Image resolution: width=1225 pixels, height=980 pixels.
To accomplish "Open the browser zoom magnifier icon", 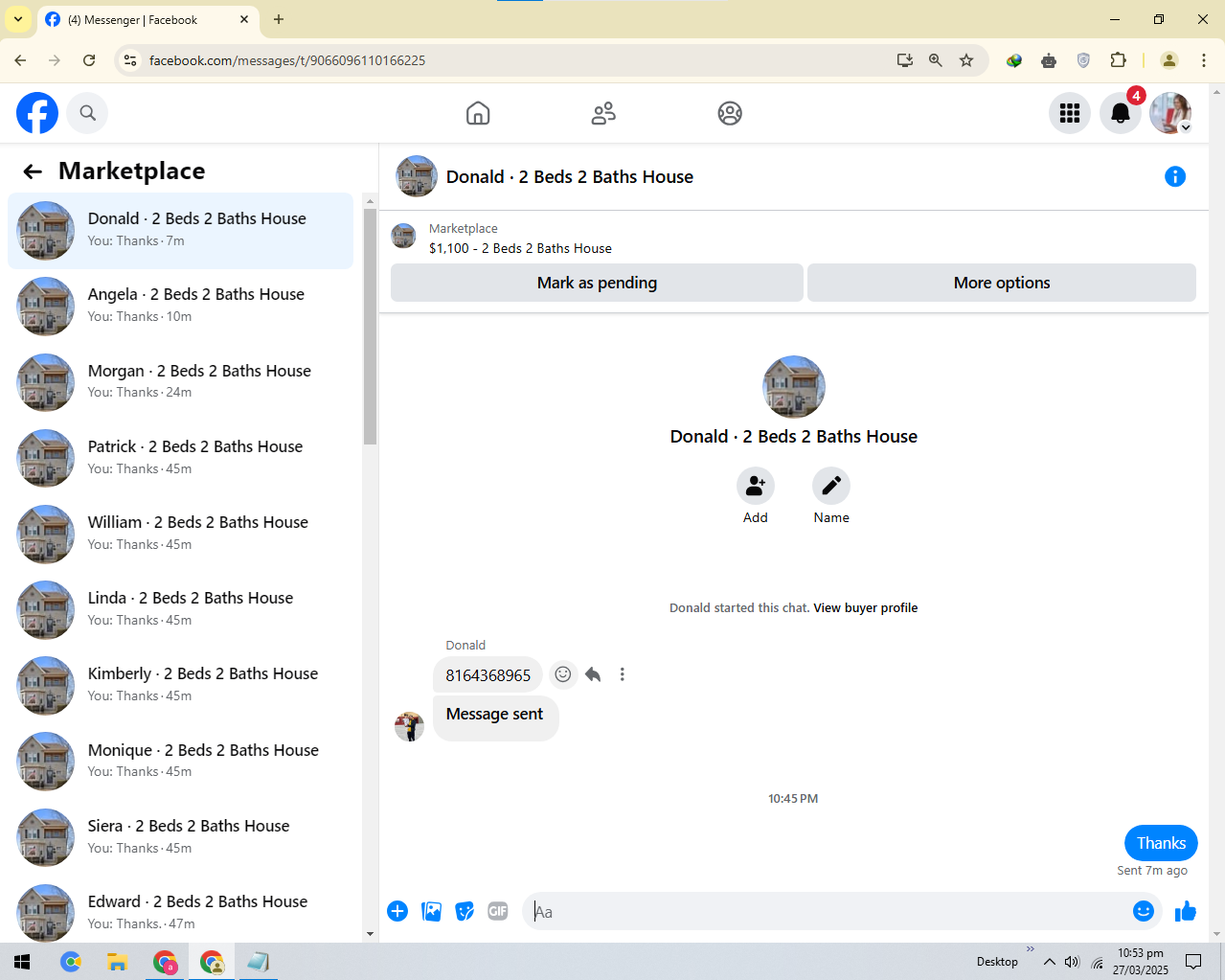I will pos(936,60).
